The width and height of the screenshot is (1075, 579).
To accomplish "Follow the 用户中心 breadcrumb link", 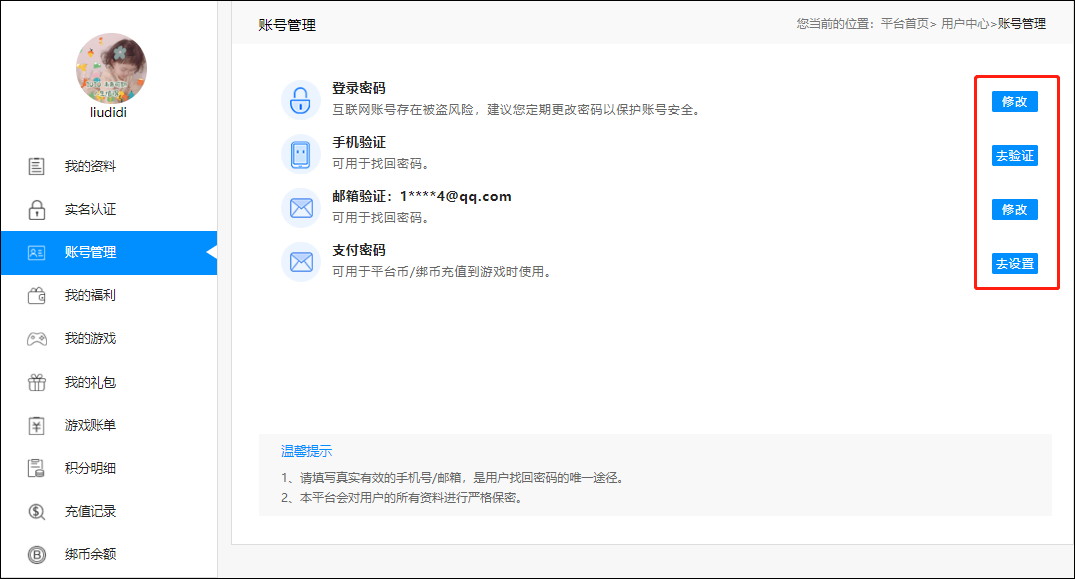I will click(x=965, y=24).
